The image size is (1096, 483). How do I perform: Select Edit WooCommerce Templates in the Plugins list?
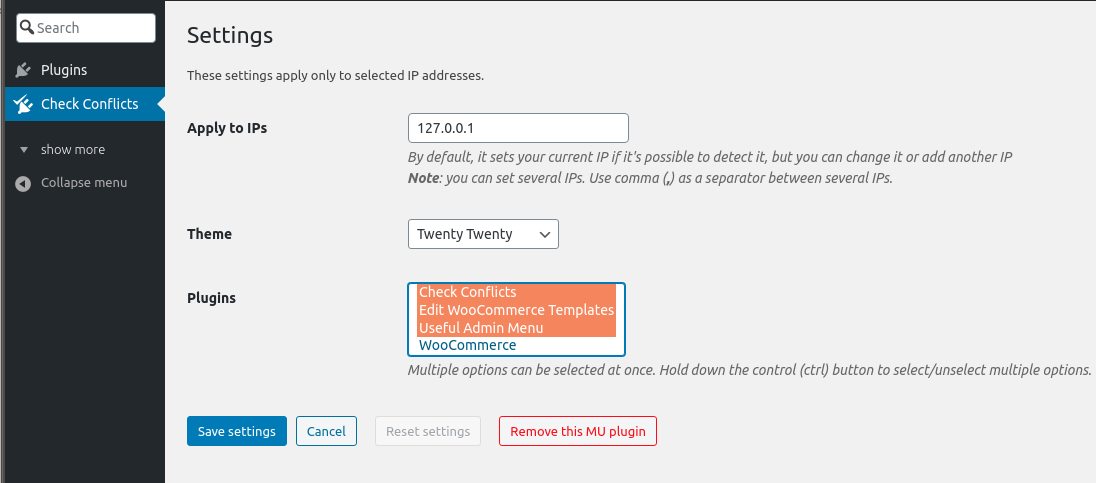point(517,310)
